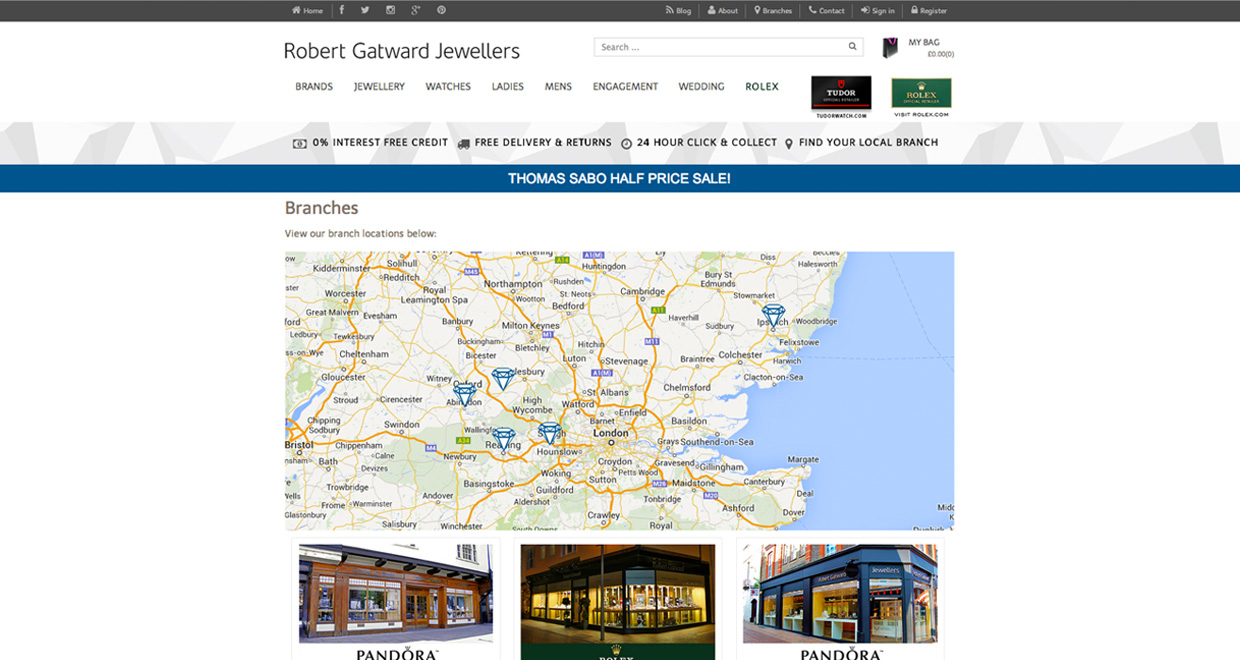
Task: Open the blue-fronted shop photo
Action: coord(840,594)
